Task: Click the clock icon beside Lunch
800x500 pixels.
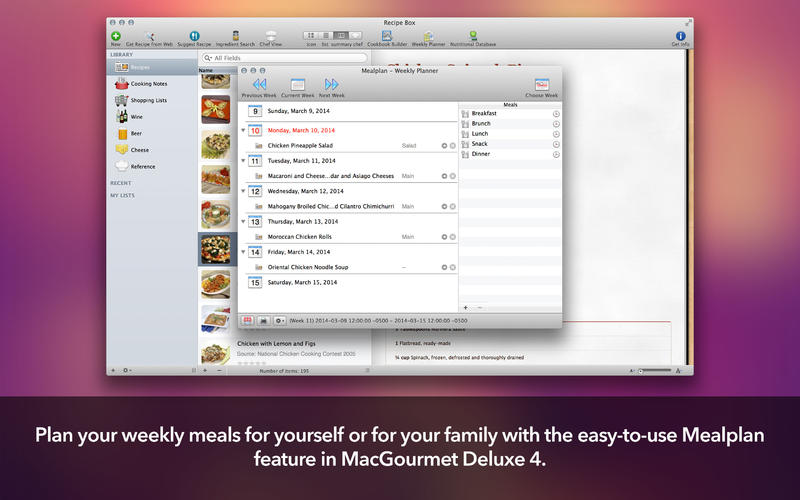Action: coord(556,134)
